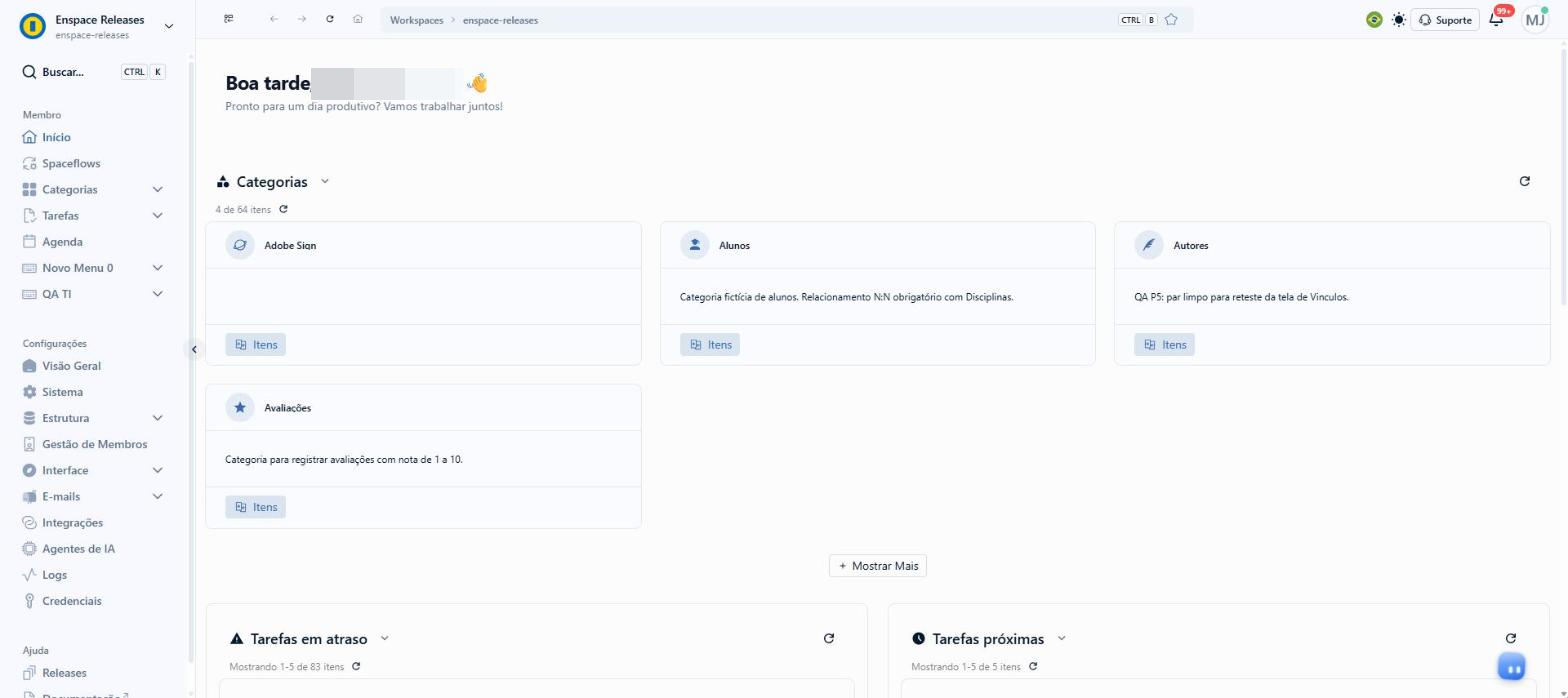This screenshot has width=1568, height=698.
Task: Click the Agentes de IA icon
Action: click(29, 549)
